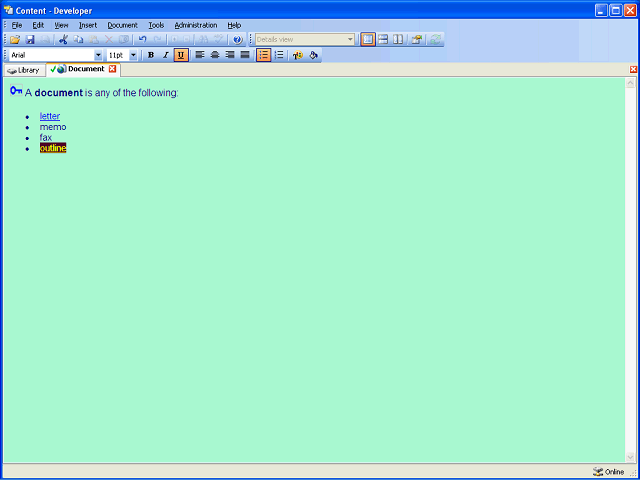Switch to the Library tab
Screen dimensions: 640x480
pos(24,70)
